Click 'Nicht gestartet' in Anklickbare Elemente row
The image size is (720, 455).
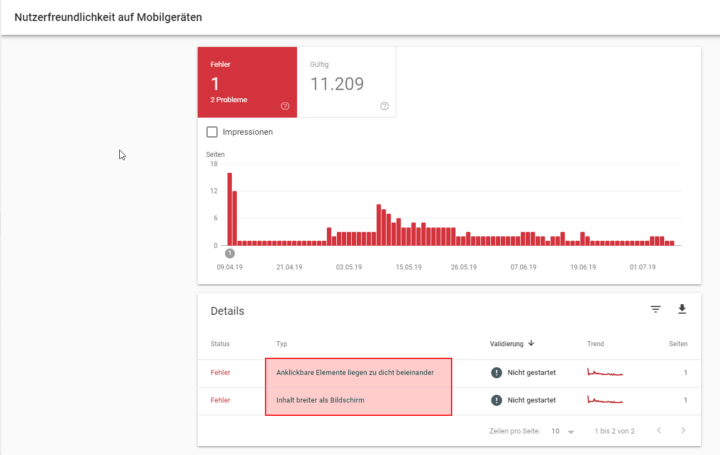click(x=531, y=372)
